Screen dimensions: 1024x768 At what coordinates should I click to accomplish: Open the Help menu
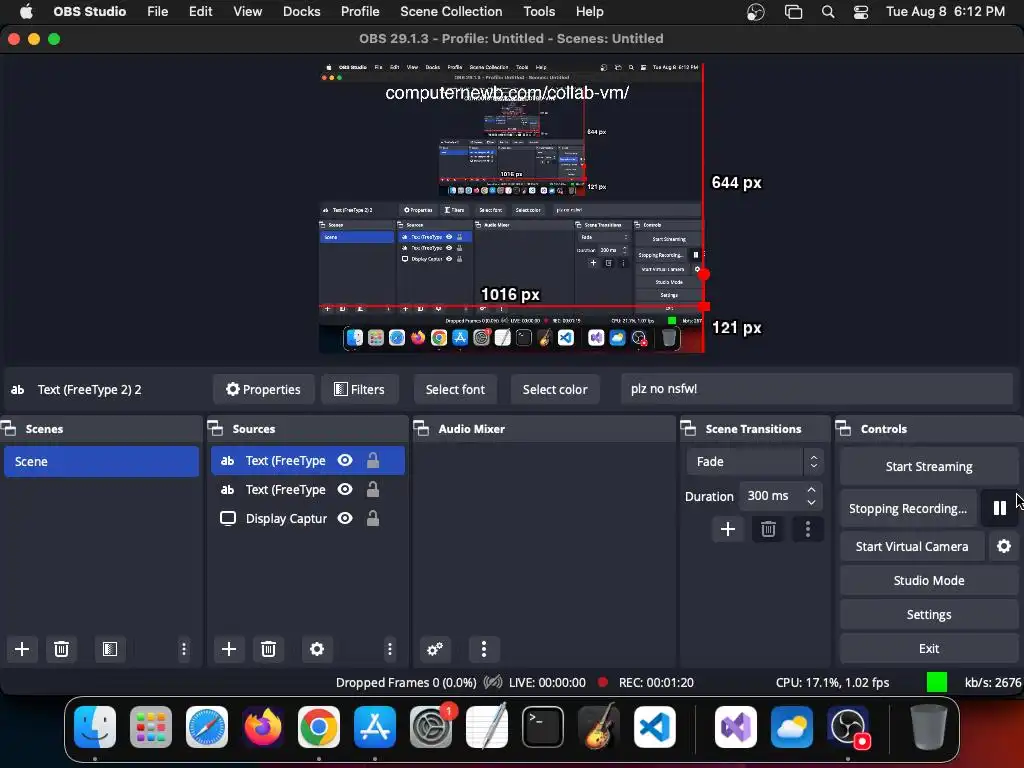pos(589,12)
